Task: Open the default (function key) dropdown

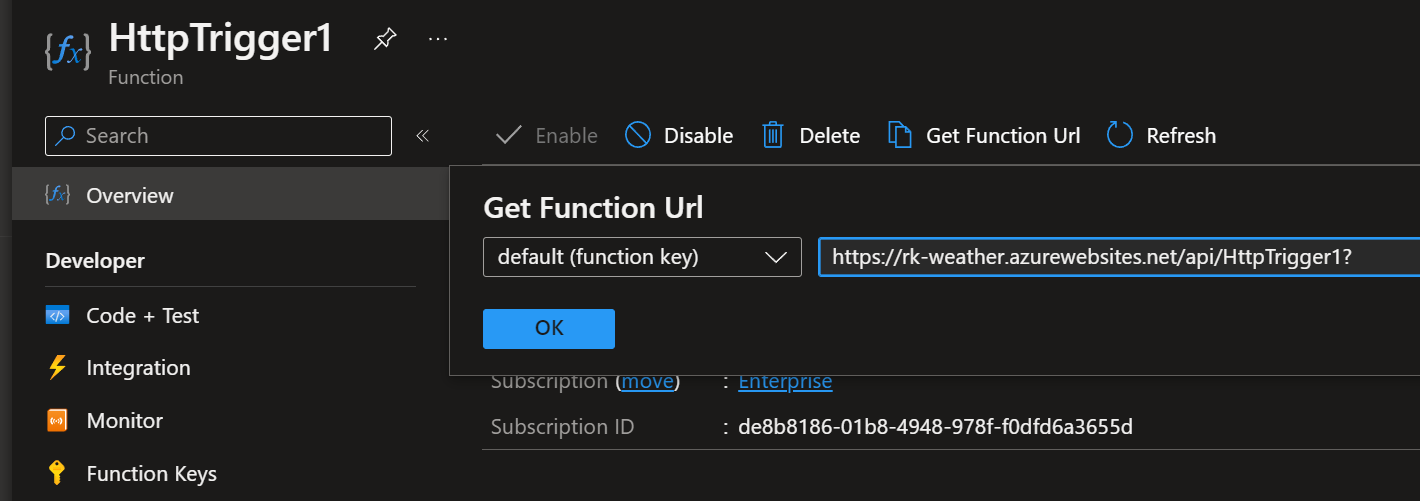Action: [x=642, y=257]
